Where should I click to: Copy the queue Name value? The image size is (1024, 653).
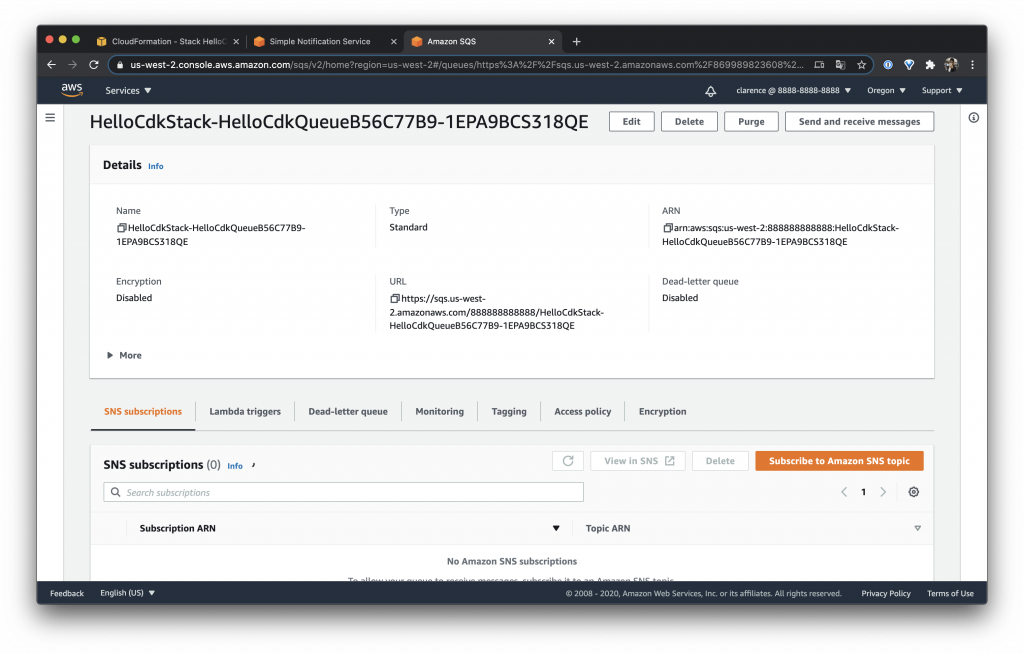pyautogui.click(x=121, y=228)
